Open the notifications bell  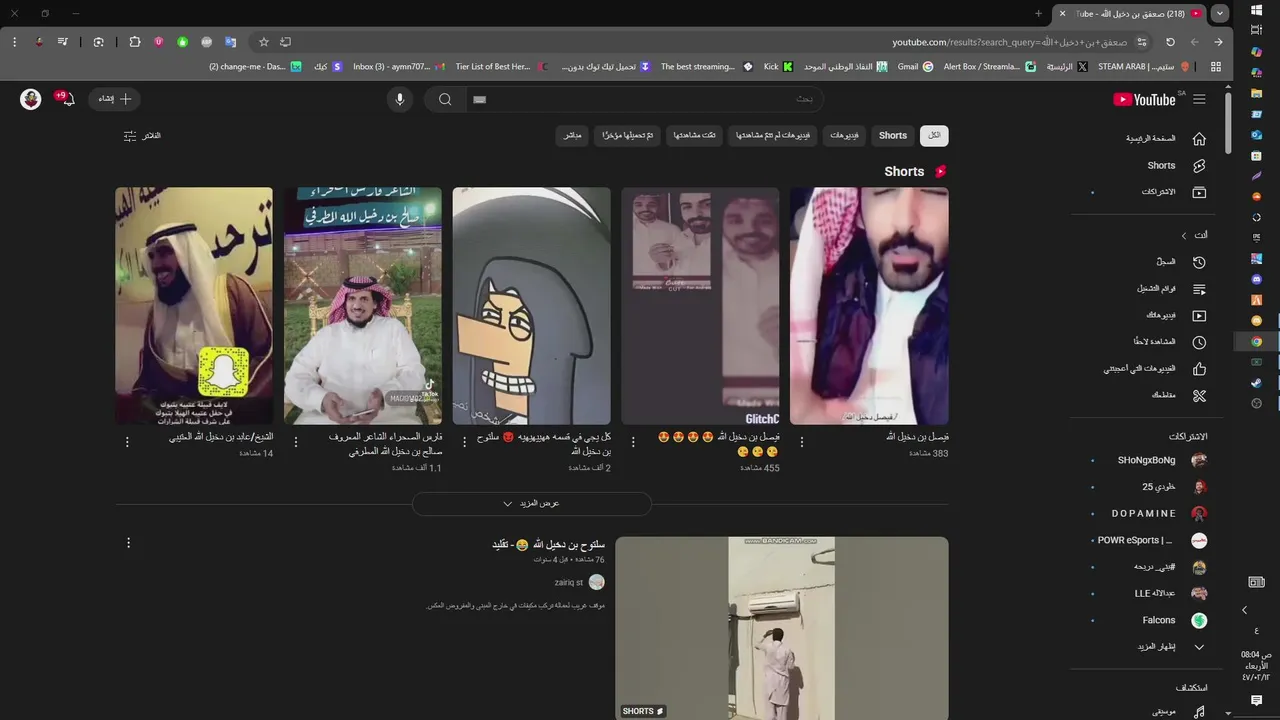67,99
